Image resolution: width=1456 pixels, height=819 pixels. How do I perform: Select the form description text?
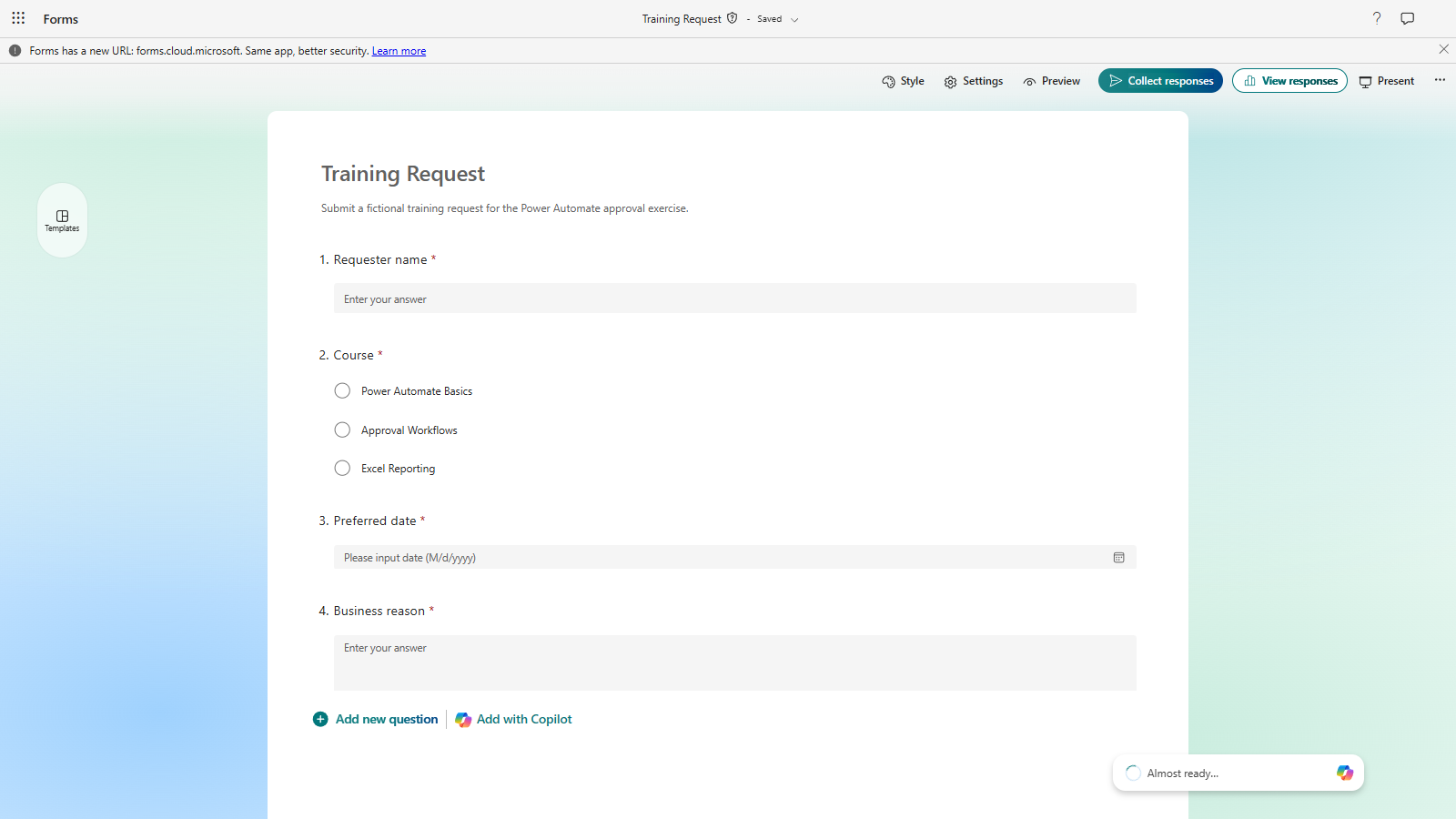(505, 208)
